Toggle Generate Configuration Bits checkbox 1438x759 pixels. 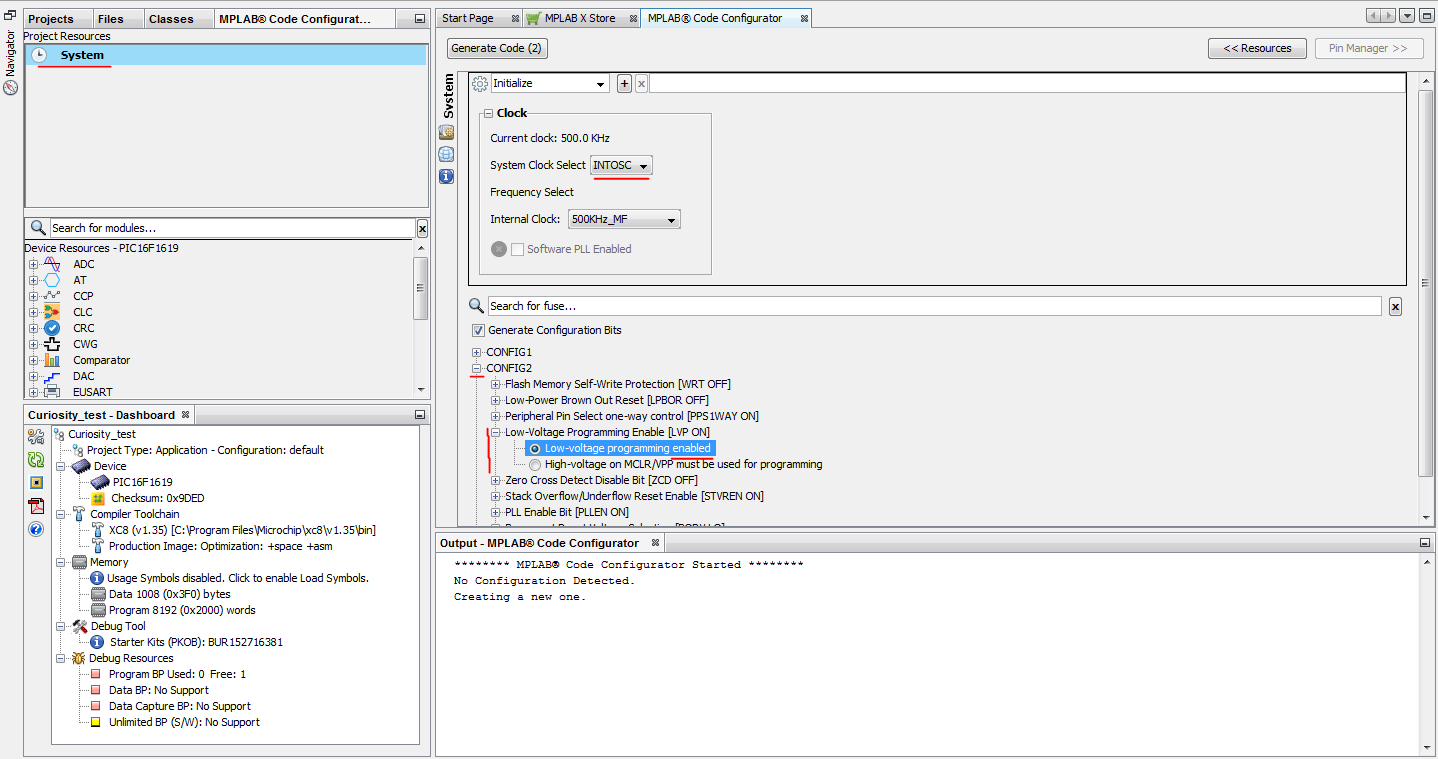pos(478,330)
